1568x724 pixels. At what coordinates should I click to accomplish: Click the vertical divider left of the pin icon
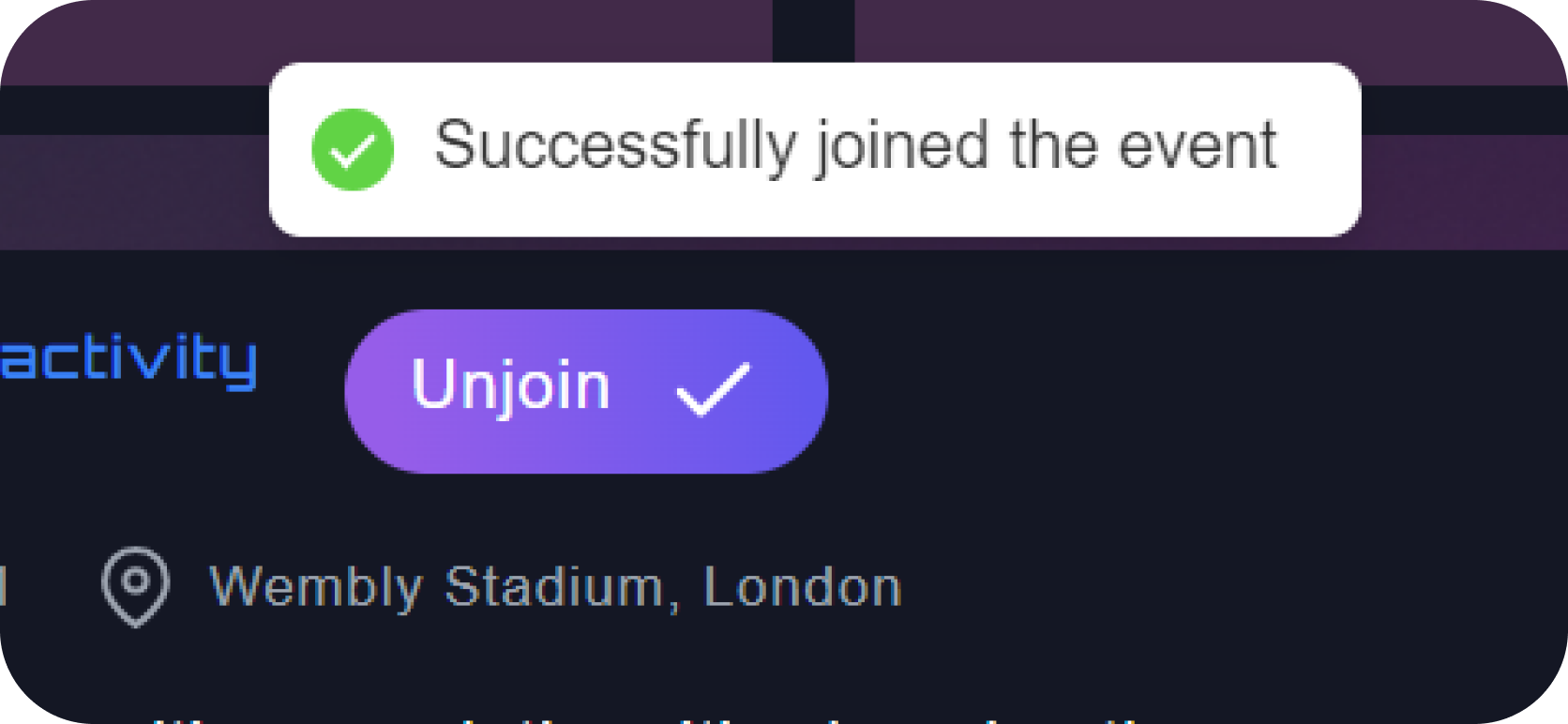click(x=4, y=587)
